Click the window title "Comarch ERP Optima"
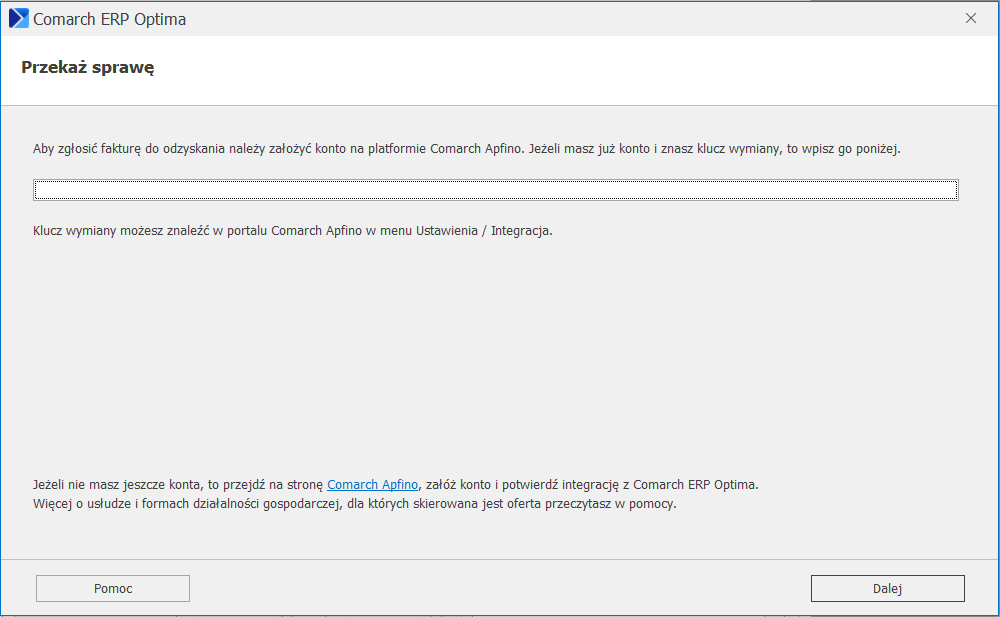Viewport: 1000px width, 617px height. pos(110,19)
